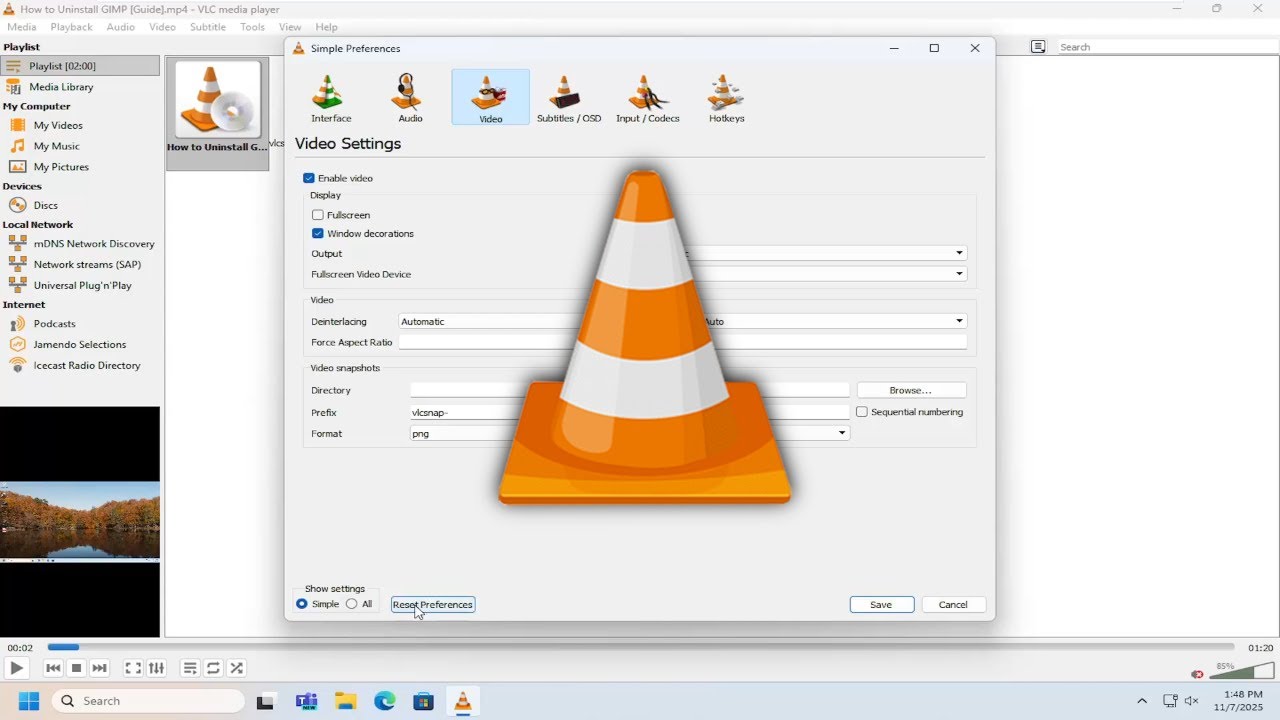Click the Previous media button
This screenshot has width=1280, height=720.
pyautogui.click(x=53, y=668)
